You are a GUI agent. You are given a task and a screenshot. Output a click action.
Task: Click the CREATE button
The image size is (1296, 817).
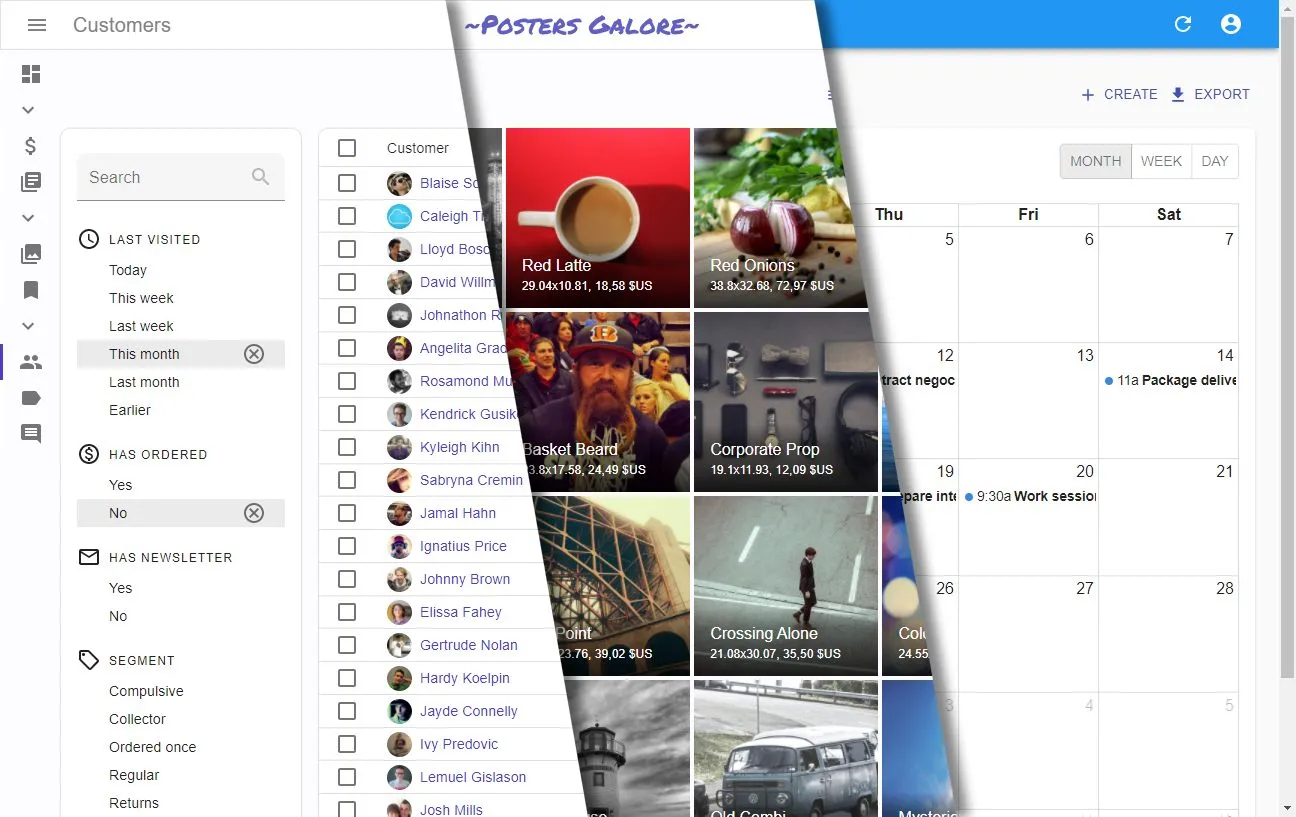(x=1119, y=94)
